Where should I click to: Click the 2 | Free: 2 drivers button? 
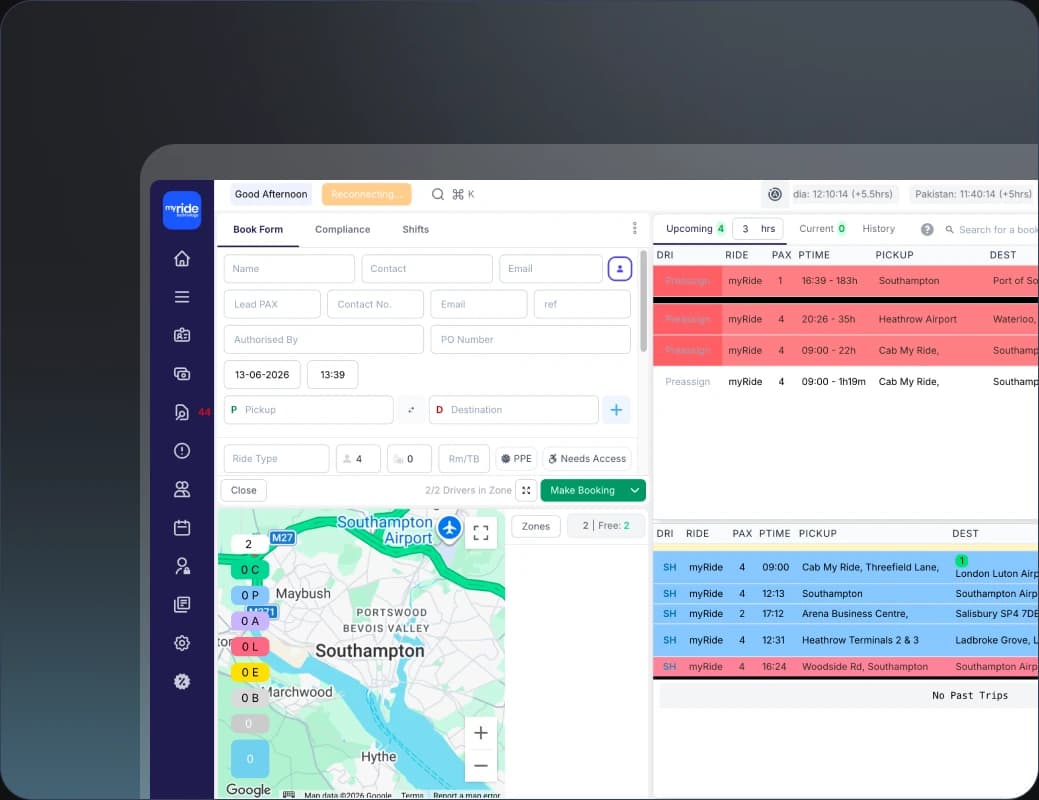point(606,526)
